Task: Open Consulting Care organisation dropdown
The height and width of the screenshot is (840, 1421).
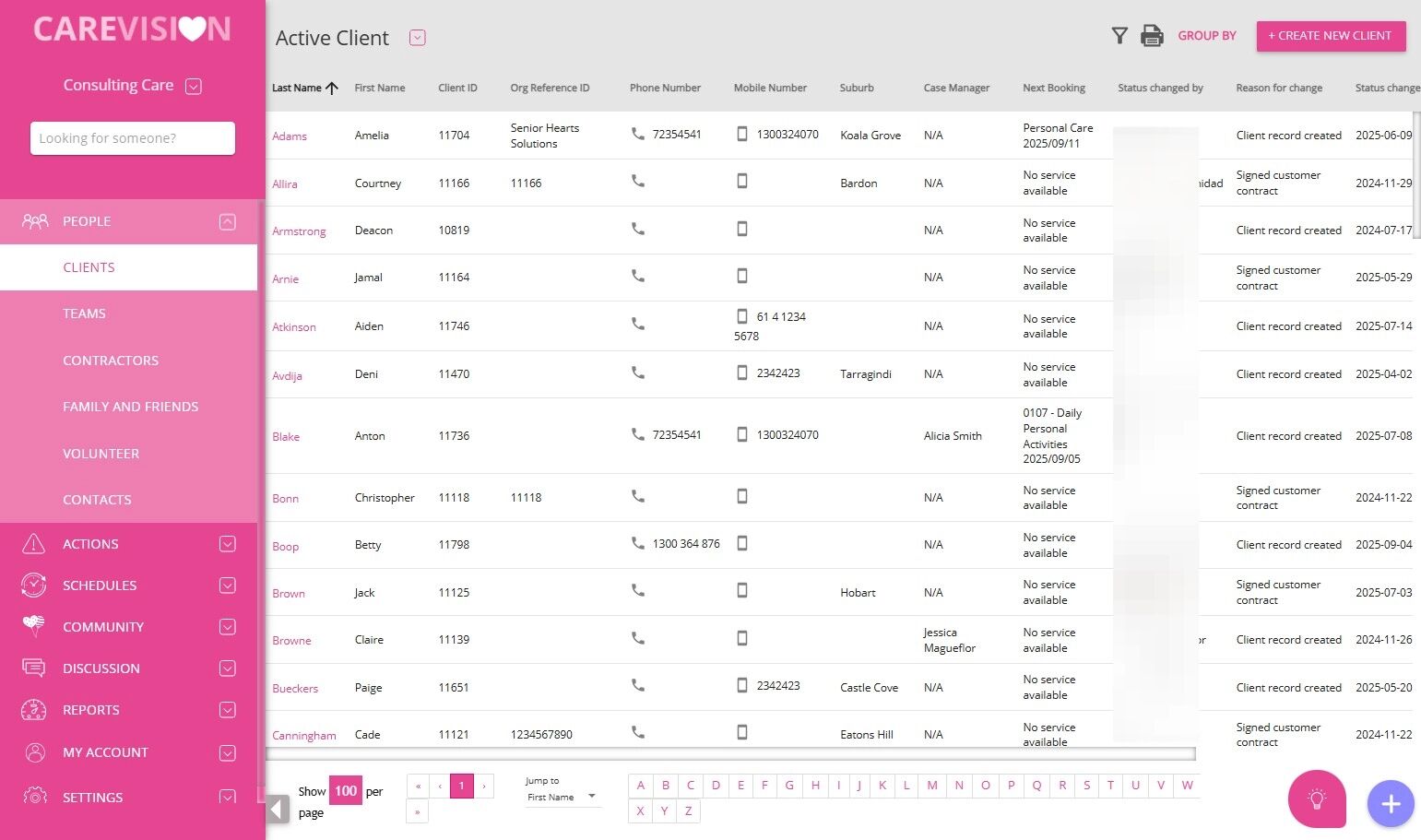Action: [194, 86]
